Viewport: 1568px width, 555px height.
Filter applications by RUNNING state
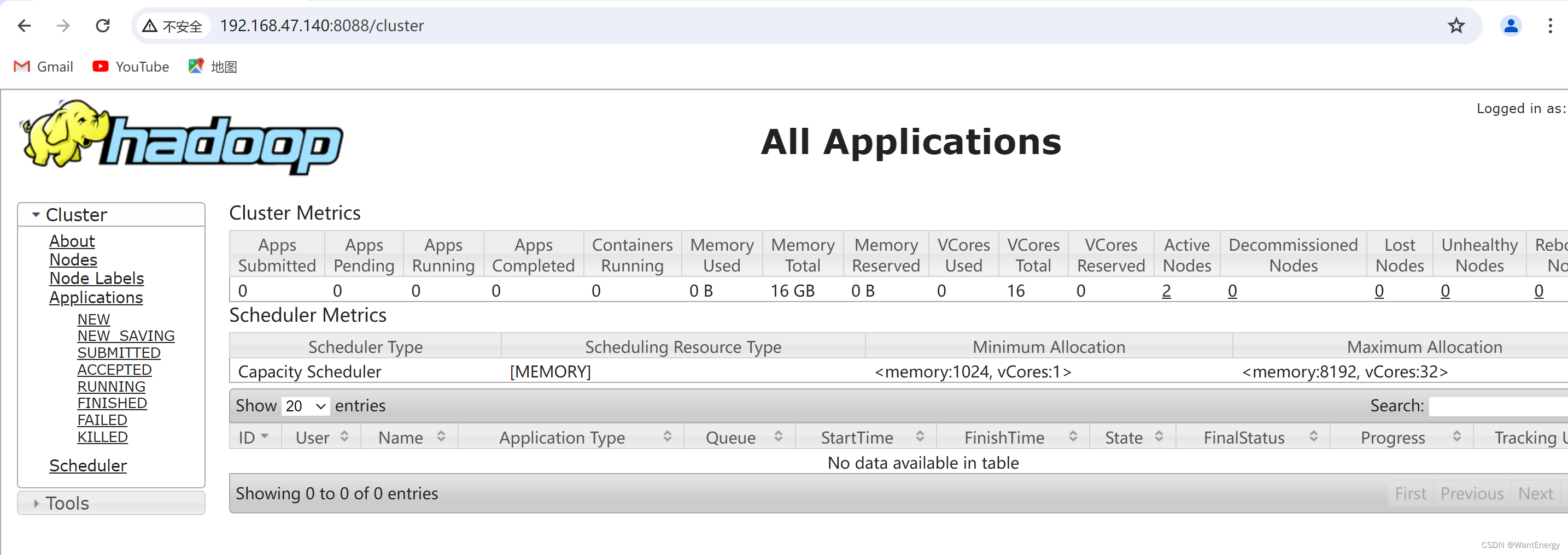[x=112, y=387]
